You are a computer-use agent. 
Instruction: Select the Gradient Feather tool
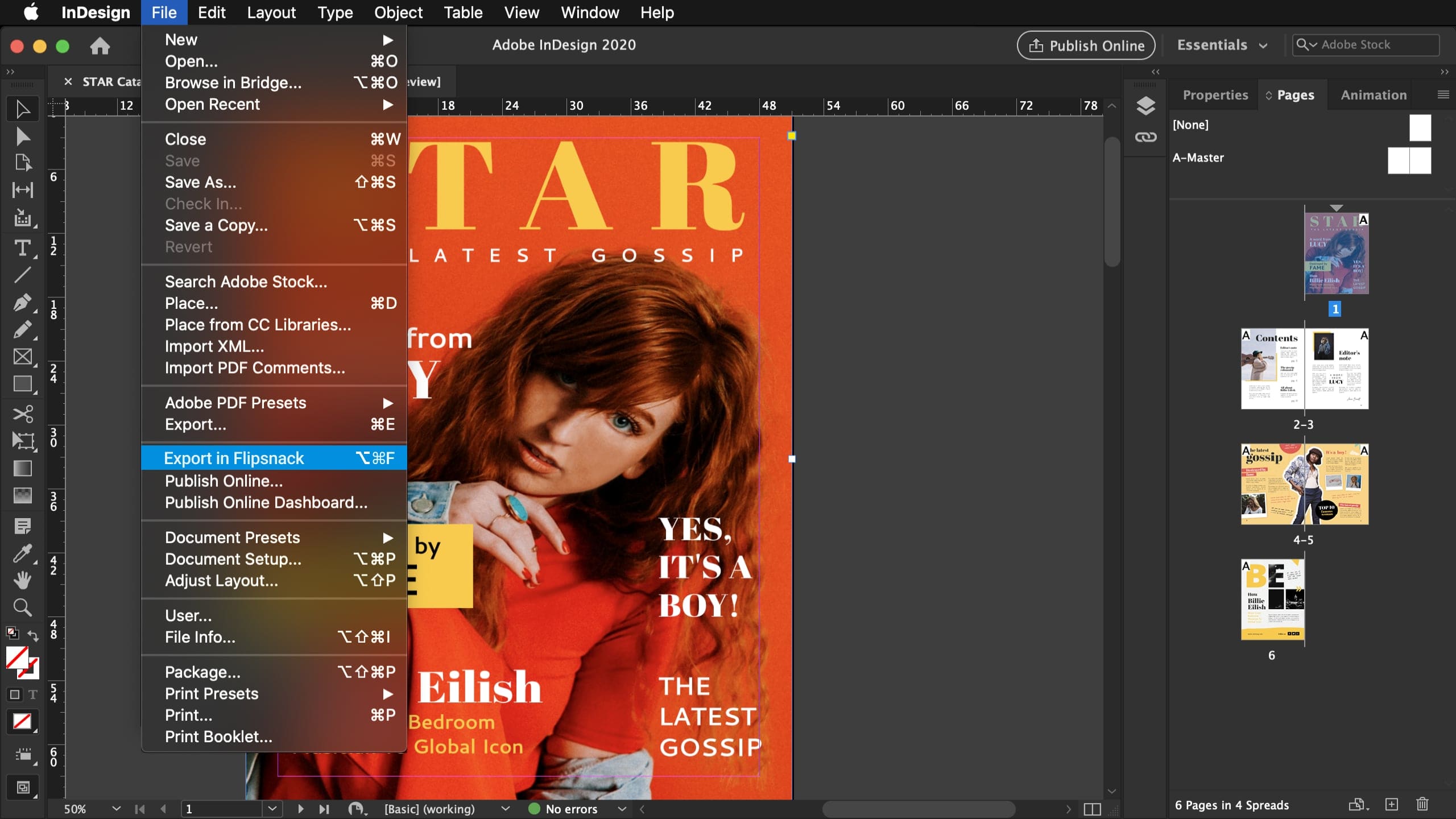[x=23, y=496]
